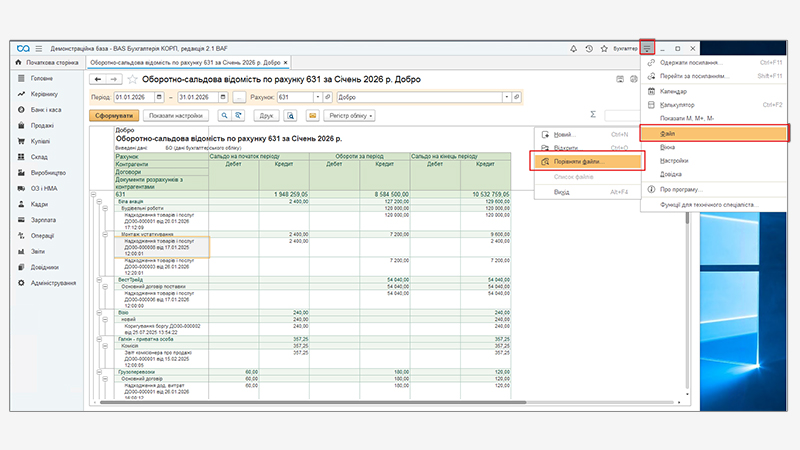
Task: Click the favorites star in title bar
Action: point(604,48)
